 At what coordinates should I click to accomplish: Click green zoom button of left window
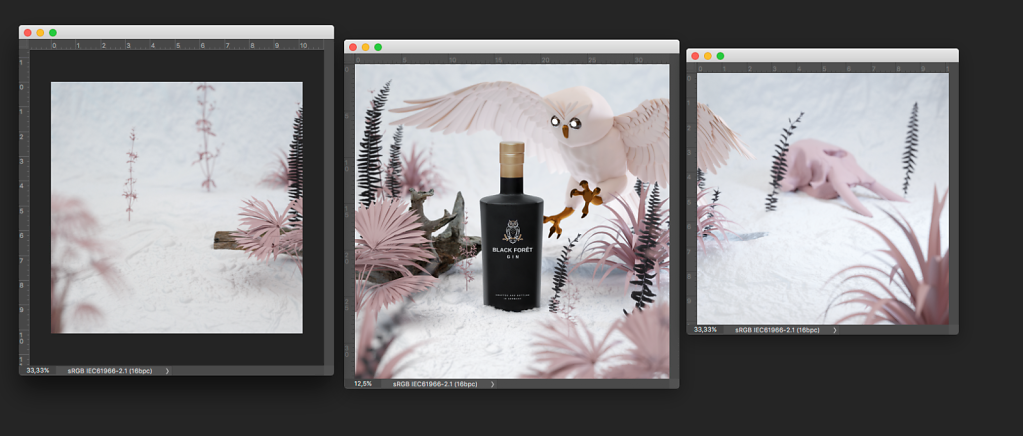click(x=53, y=33)
